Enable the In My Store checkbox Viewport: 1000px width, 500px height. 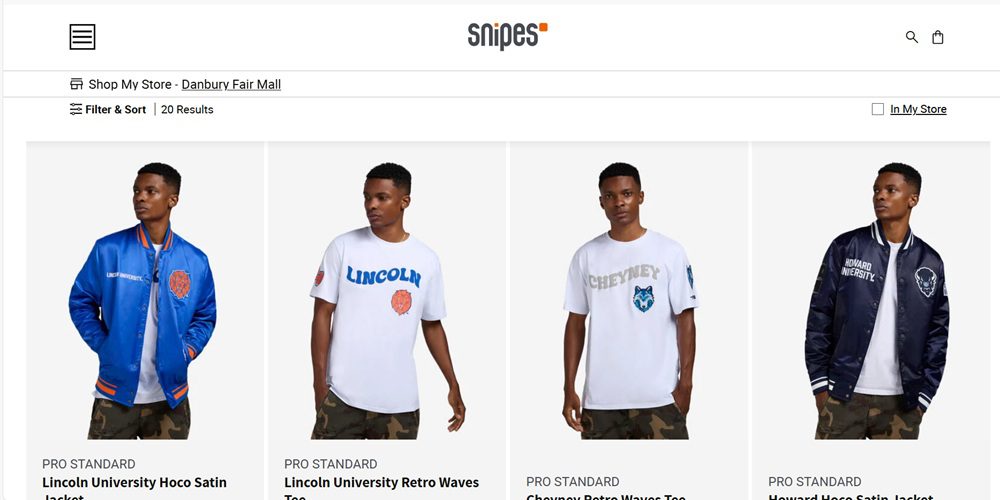pos(878,109)
